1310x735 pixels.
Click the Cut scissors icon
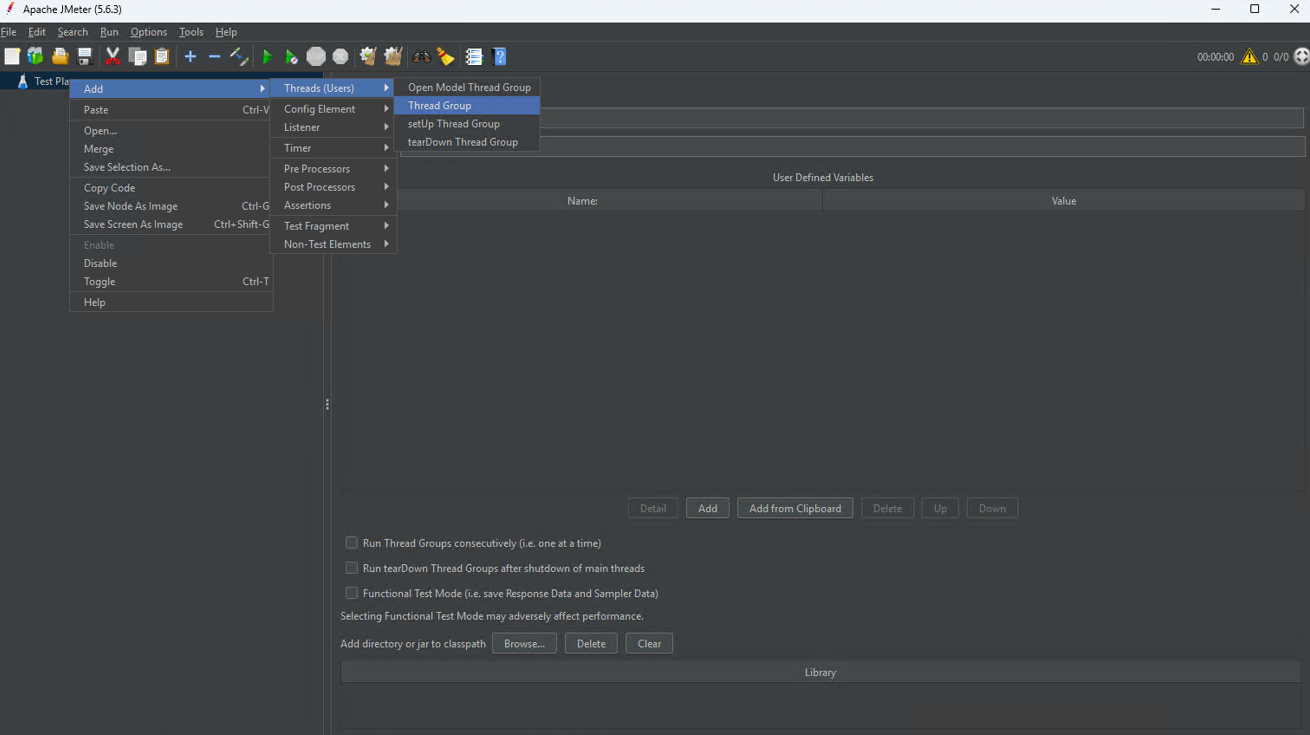point(112,57)
